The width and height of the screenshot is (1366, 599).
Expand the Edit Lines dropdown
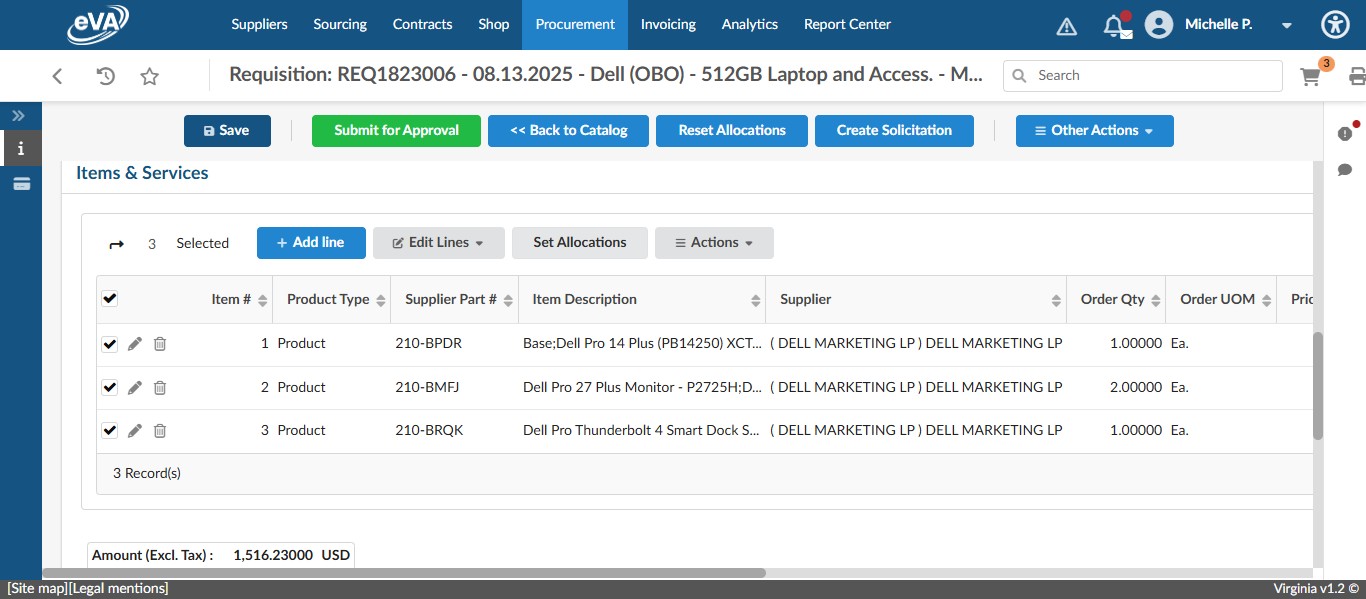pos(438,242)
